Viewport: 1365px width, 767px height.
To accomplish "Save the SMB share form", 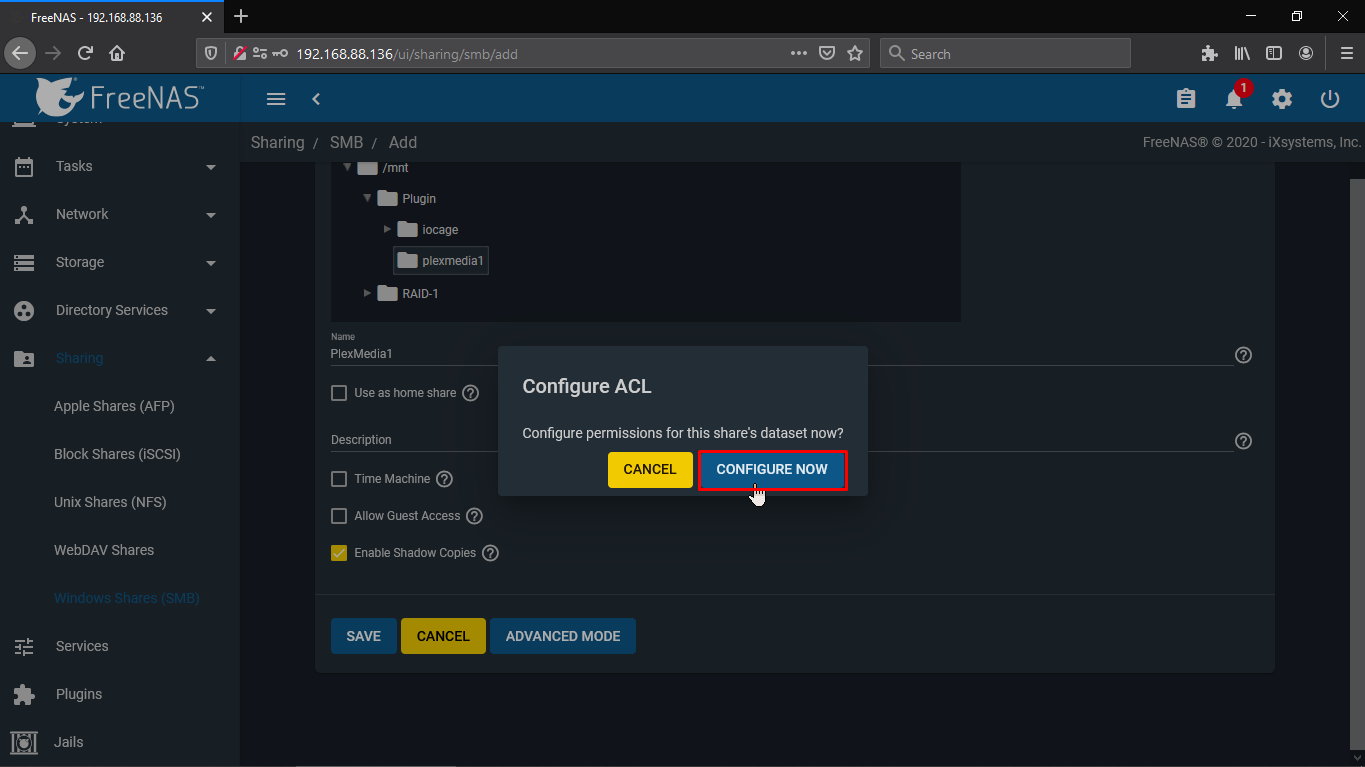I will click(363, 636).
